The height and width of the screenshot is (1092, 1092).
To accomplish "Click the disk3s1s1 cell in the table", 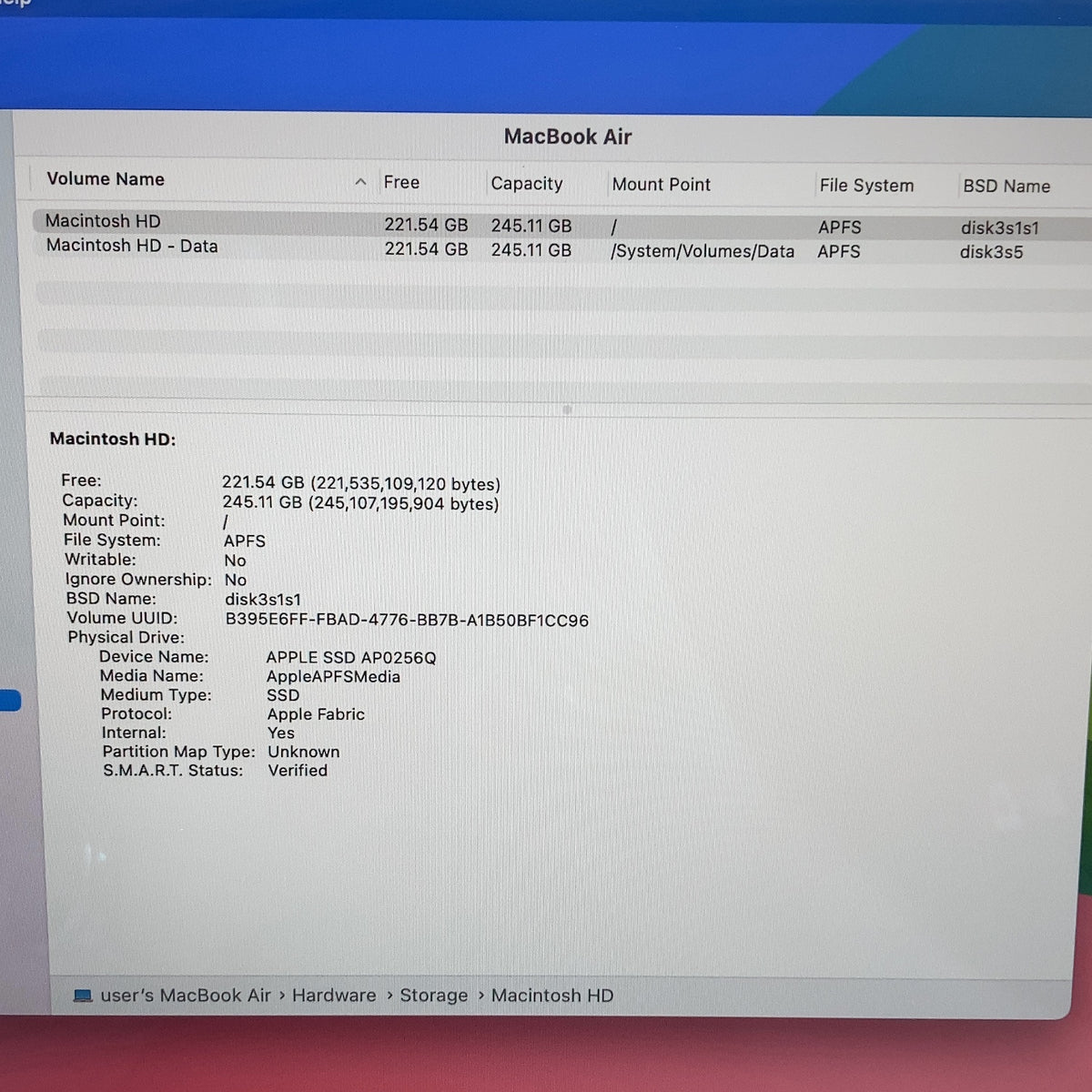I will [x=1000, y=228].
